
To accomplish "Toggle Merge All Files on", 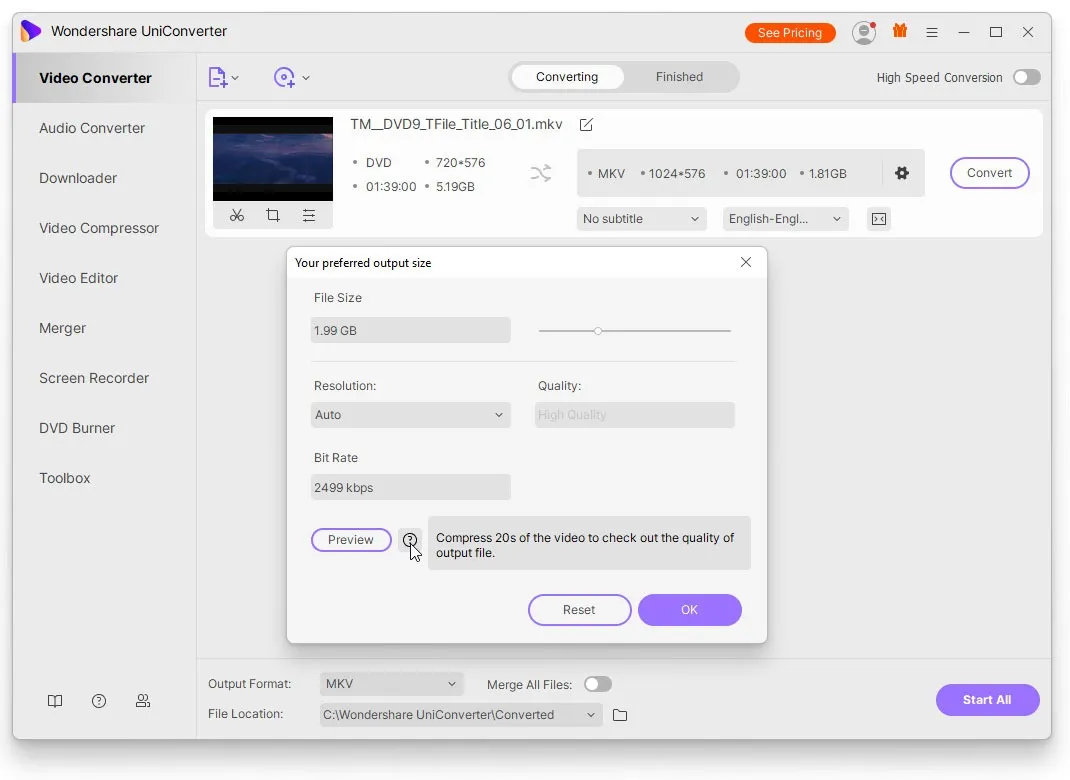I will pos(598,684).
